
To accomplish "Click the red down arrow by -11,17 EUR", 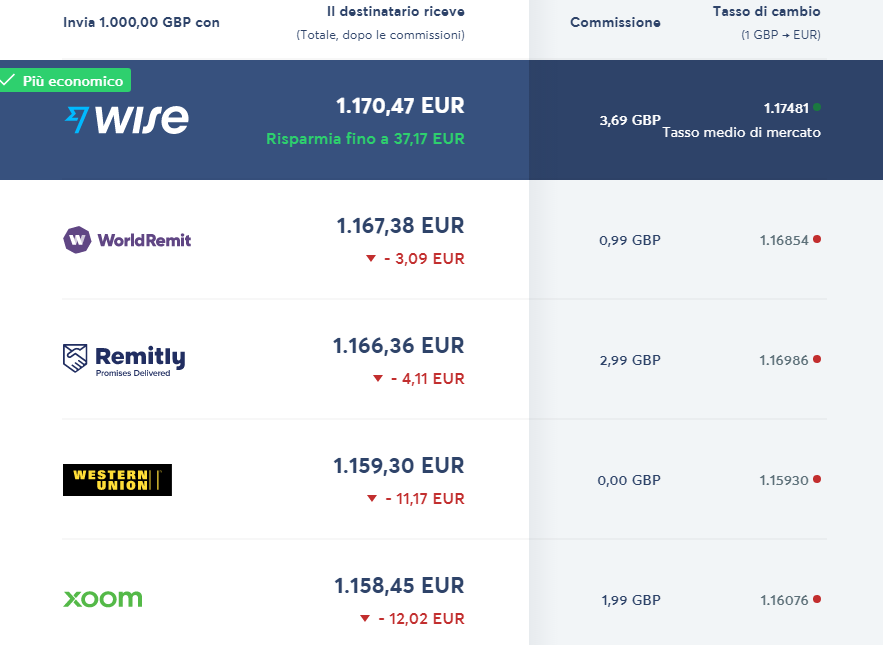I will pyautogui.click(x=372, y=499).
